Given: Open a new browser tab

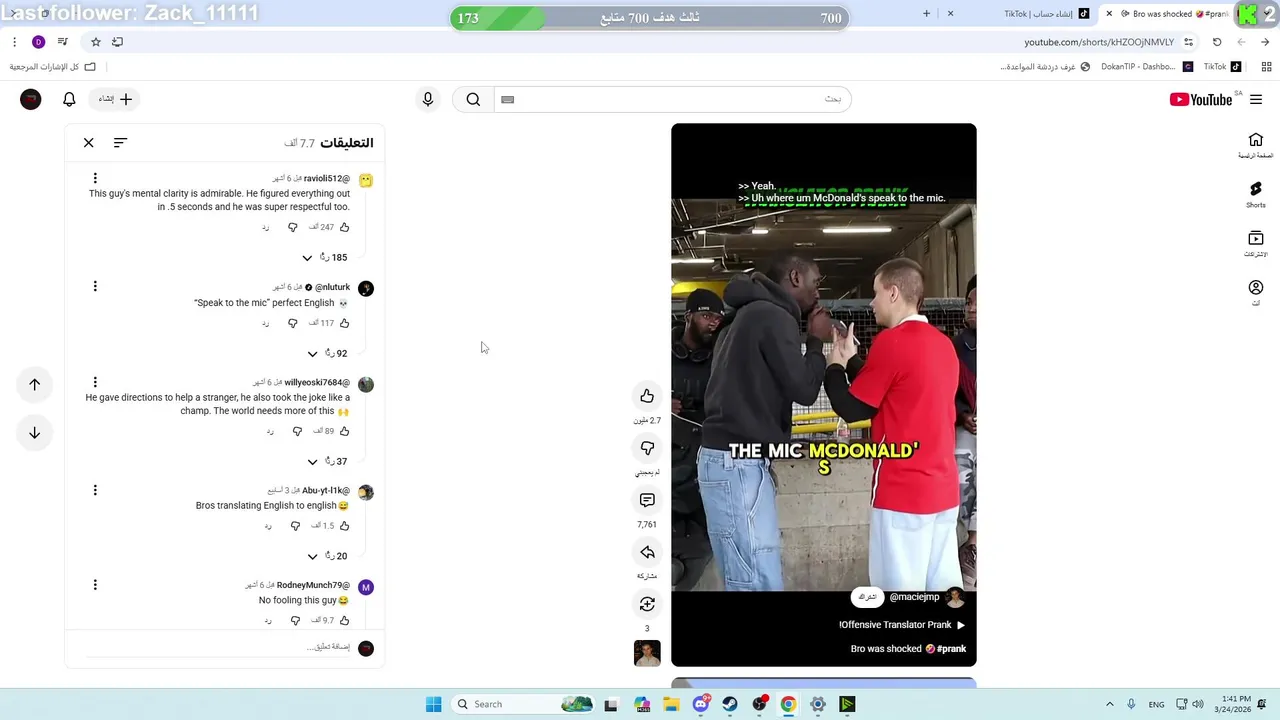Looking at the screenshot, I should pos(926,14).
